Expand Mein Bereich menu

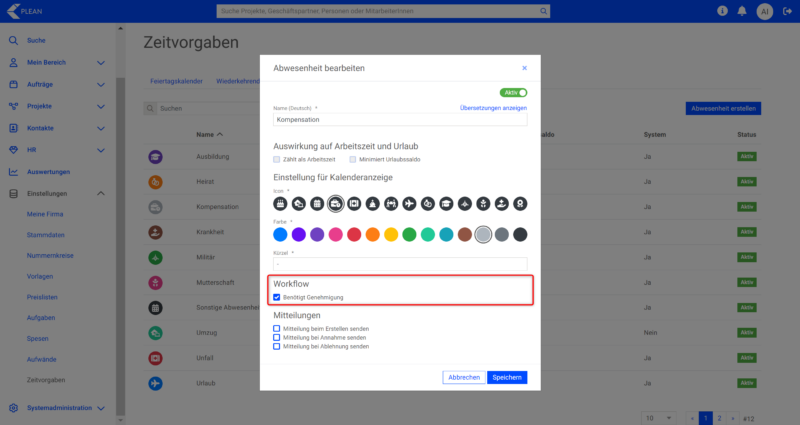[101, 63]
